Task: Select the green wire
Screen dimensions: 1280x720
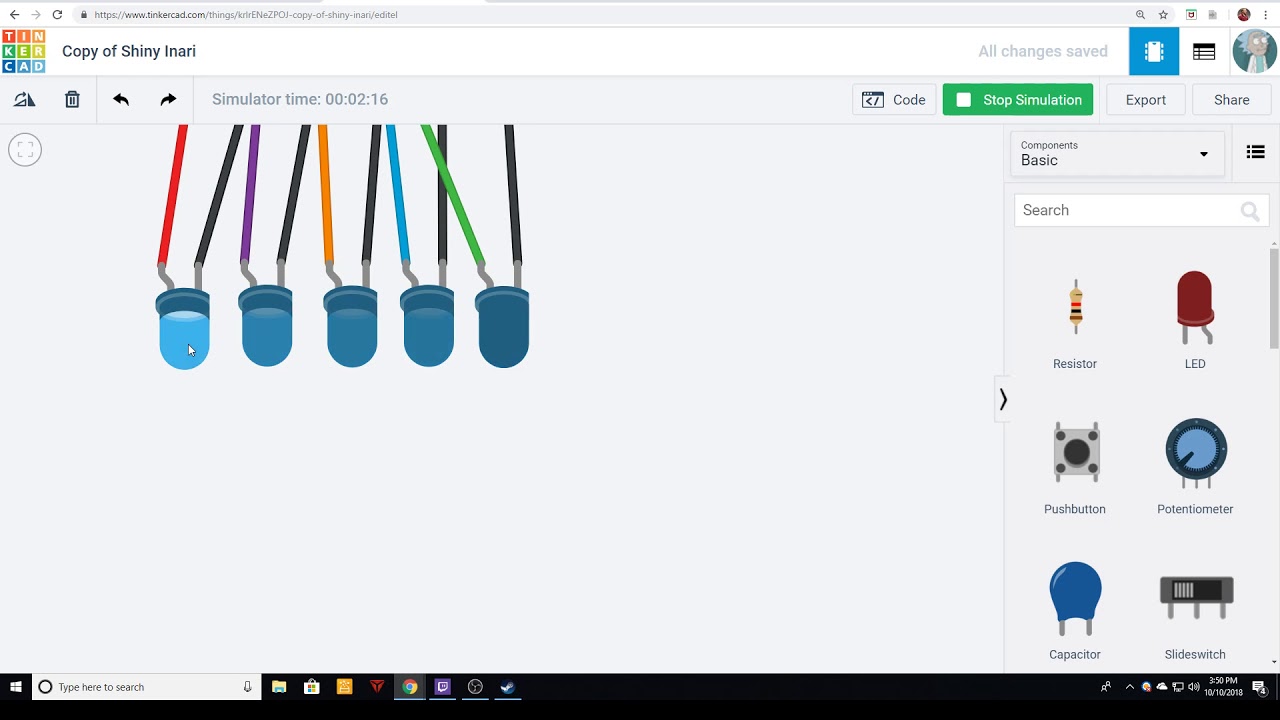Action: click(453, 195)
